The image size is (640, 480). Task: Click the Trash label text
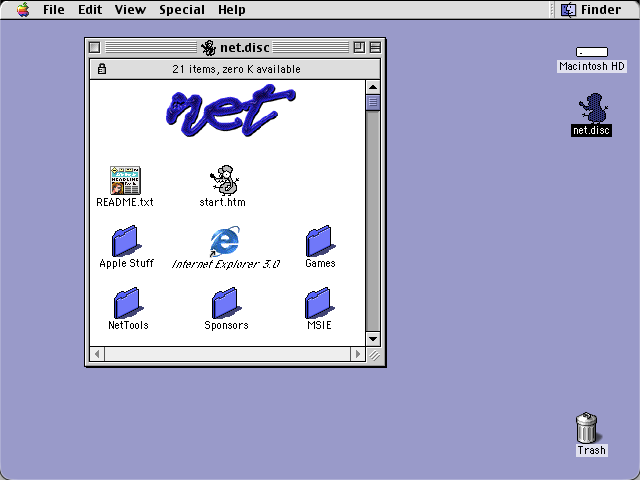[x=591, y=450]
